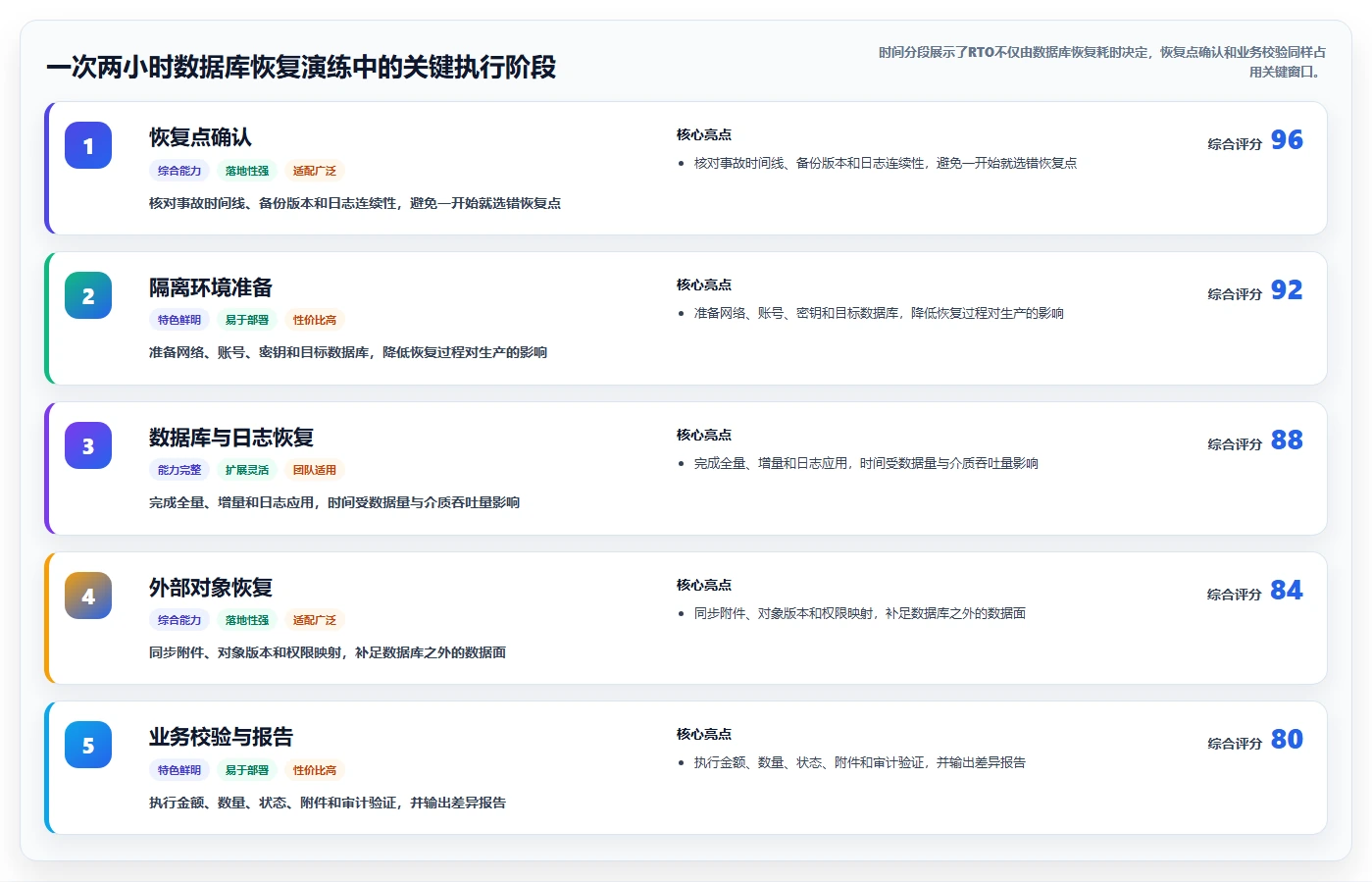
Task: Select 易于部署 tag under 隔离环境准备
Action: pyautogui.click(x=247, y=320)
